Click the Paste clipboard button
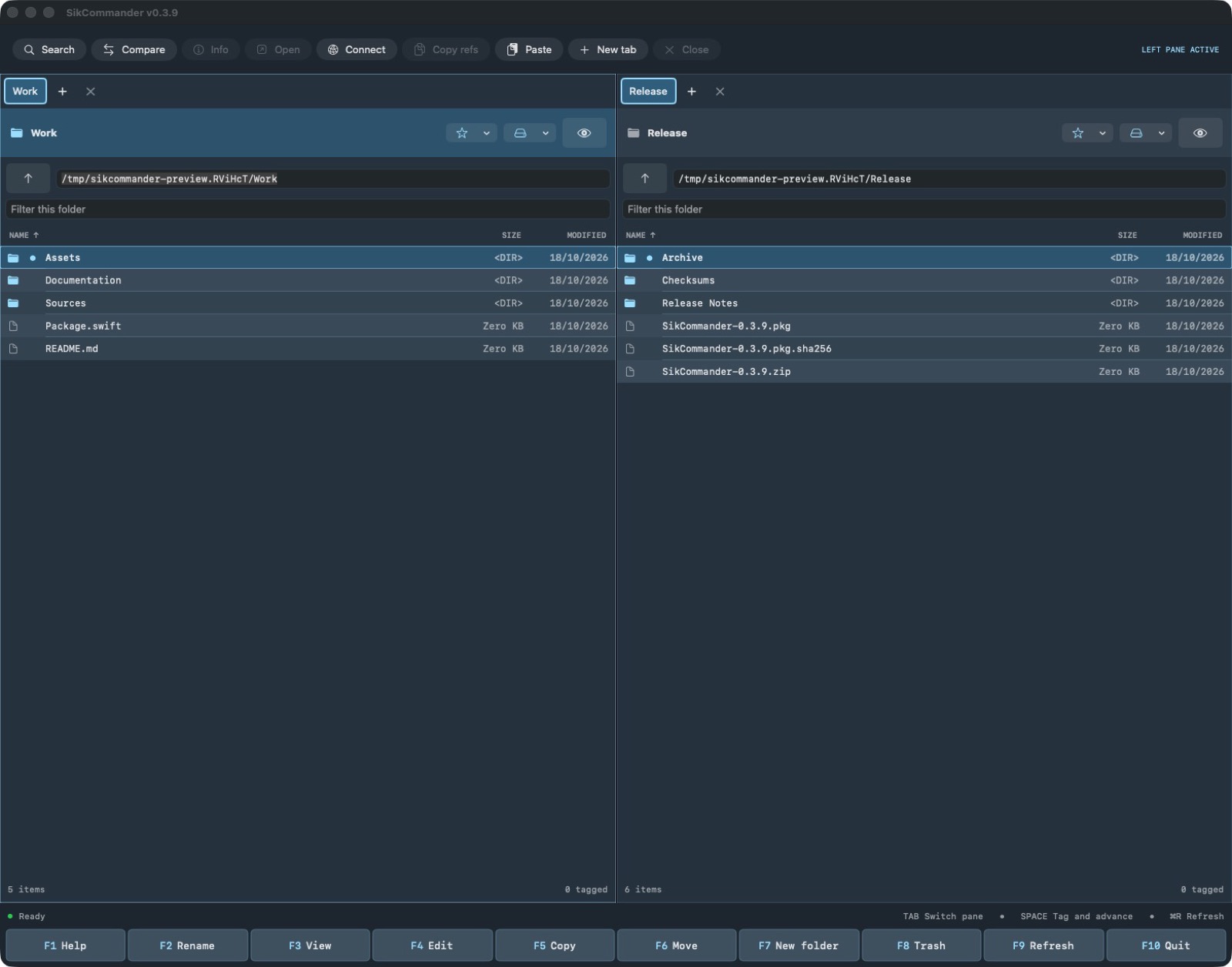This screenshot has height=967, width=1232. tap(529, 49)
